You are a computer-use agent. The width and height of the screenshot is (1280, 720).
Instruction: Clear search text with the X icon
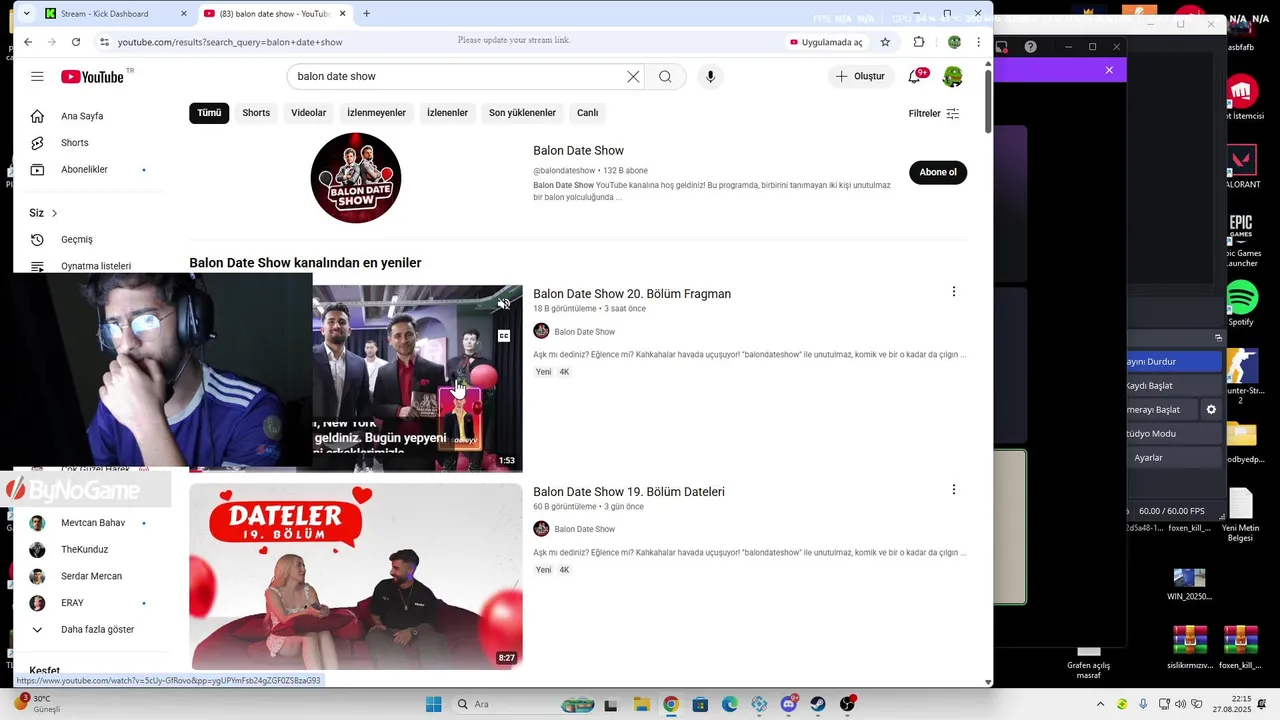coord(633,77)
